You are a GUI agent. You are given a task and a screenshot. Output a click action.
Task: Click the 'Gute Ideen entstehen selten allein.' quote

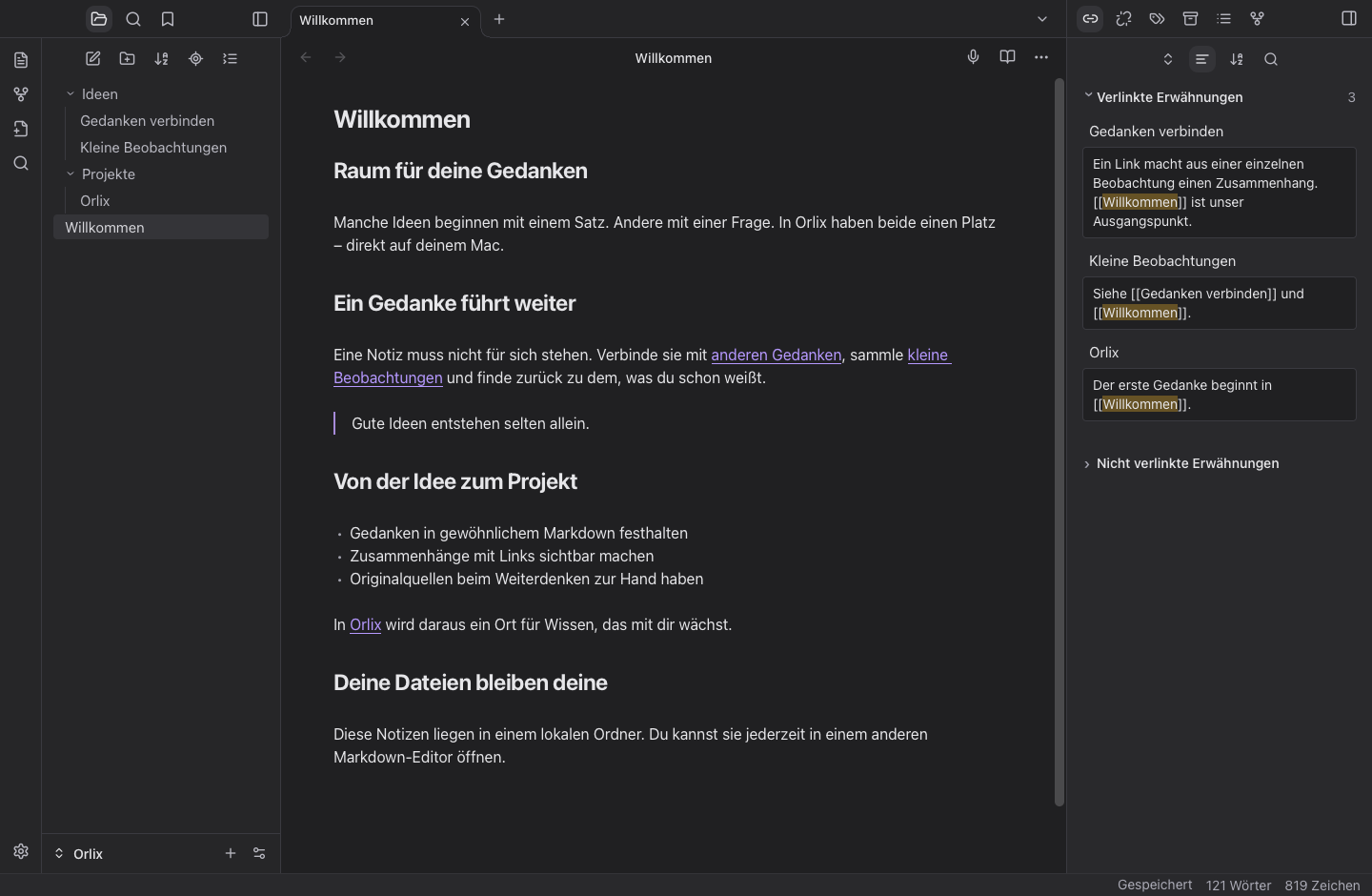[x=471, y=423]
